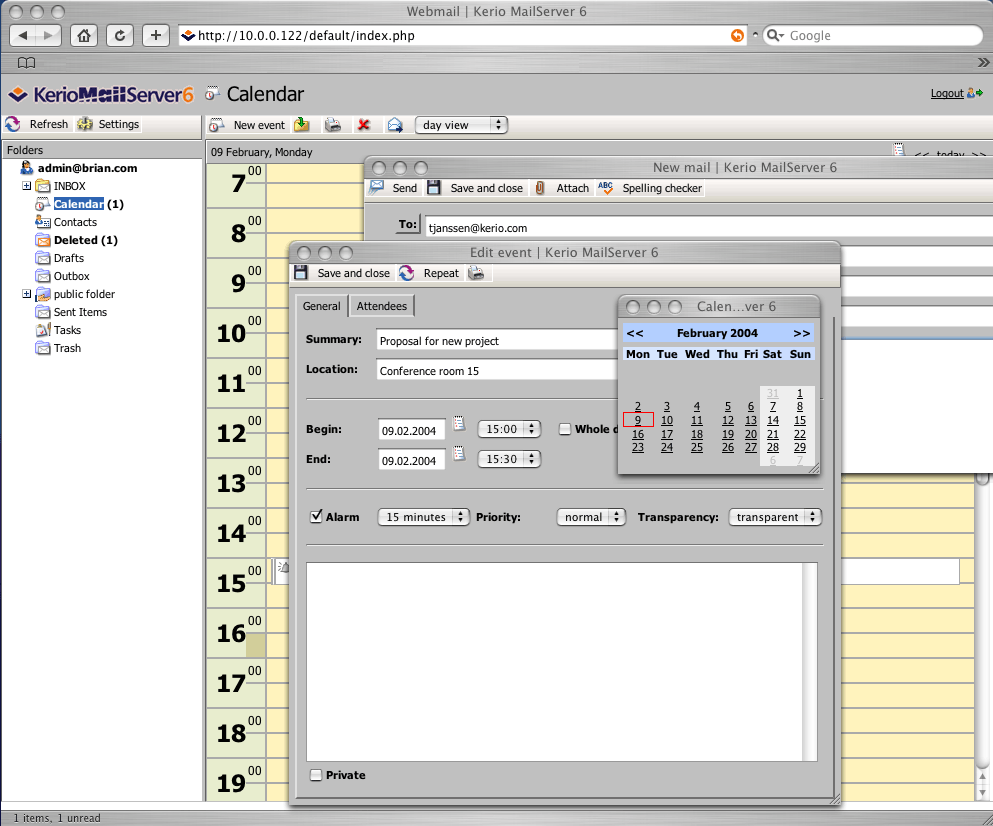Add a bookmark with plus button
Viewport: 993px width, 826px height.
[156, 35]
